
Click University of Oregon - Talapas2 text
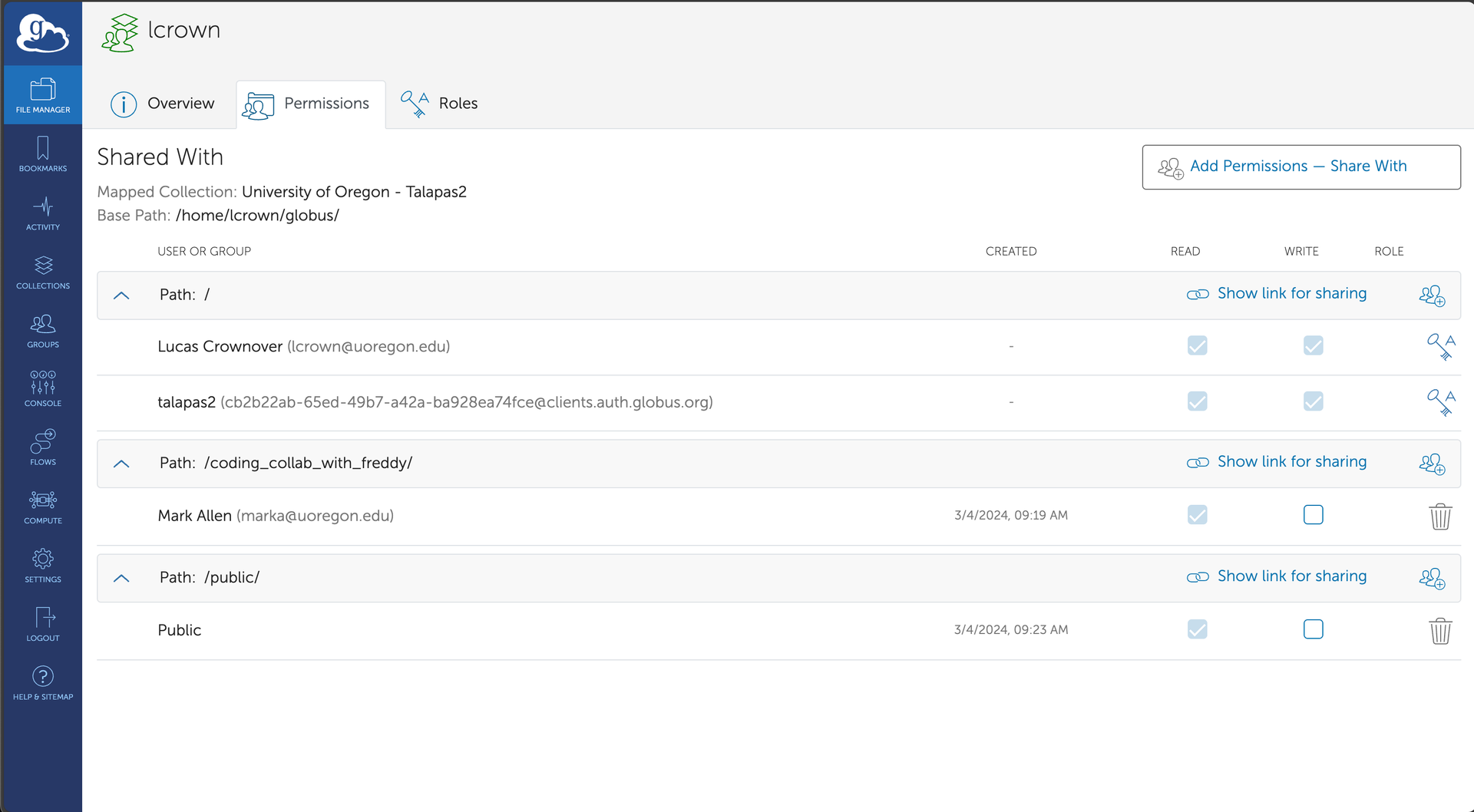point(354,192)
